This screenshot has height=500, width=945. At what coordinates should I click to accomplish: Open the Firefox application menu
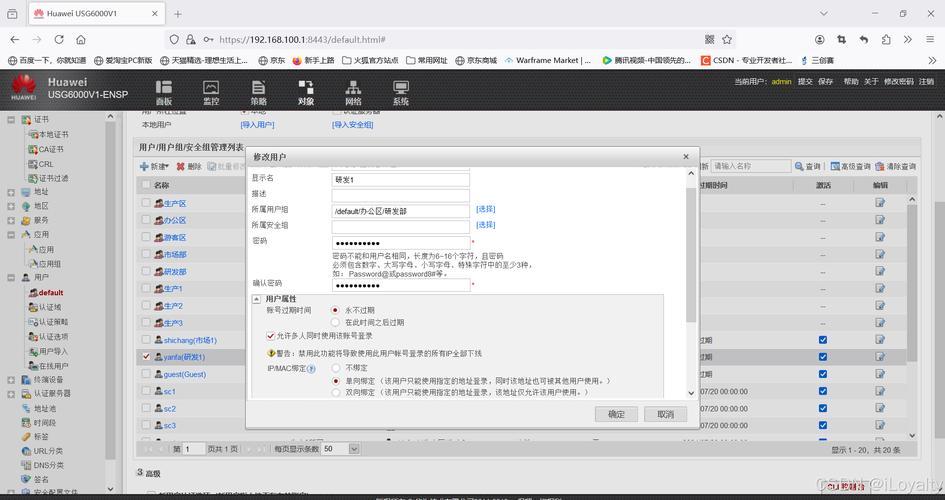tap(931, 39)
